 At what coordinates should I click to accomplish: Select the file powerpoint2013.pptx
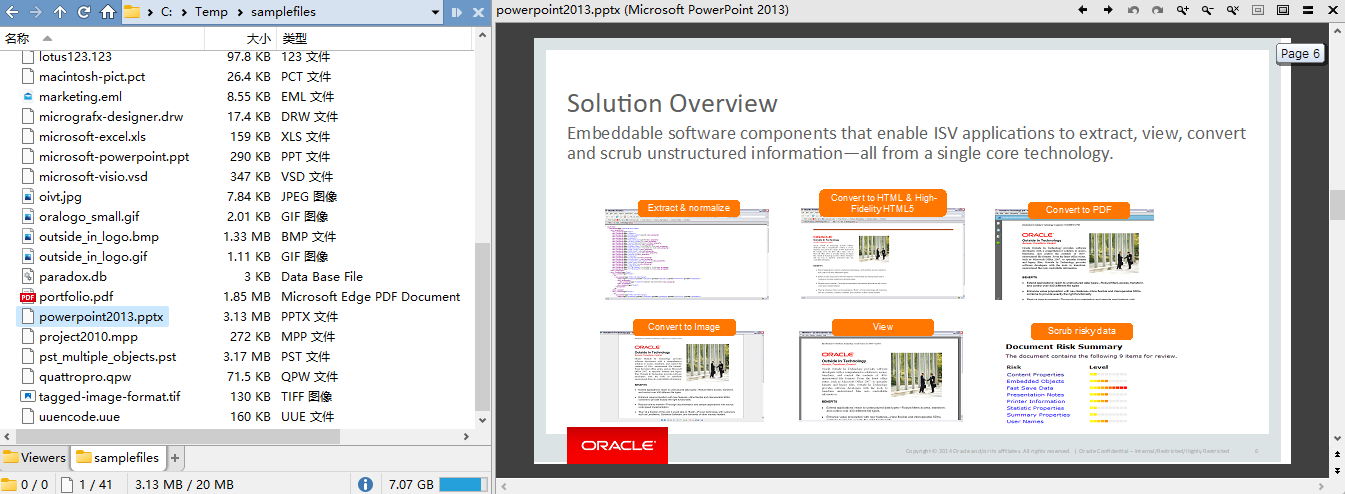pyautogui.click(x=101, y=317)
